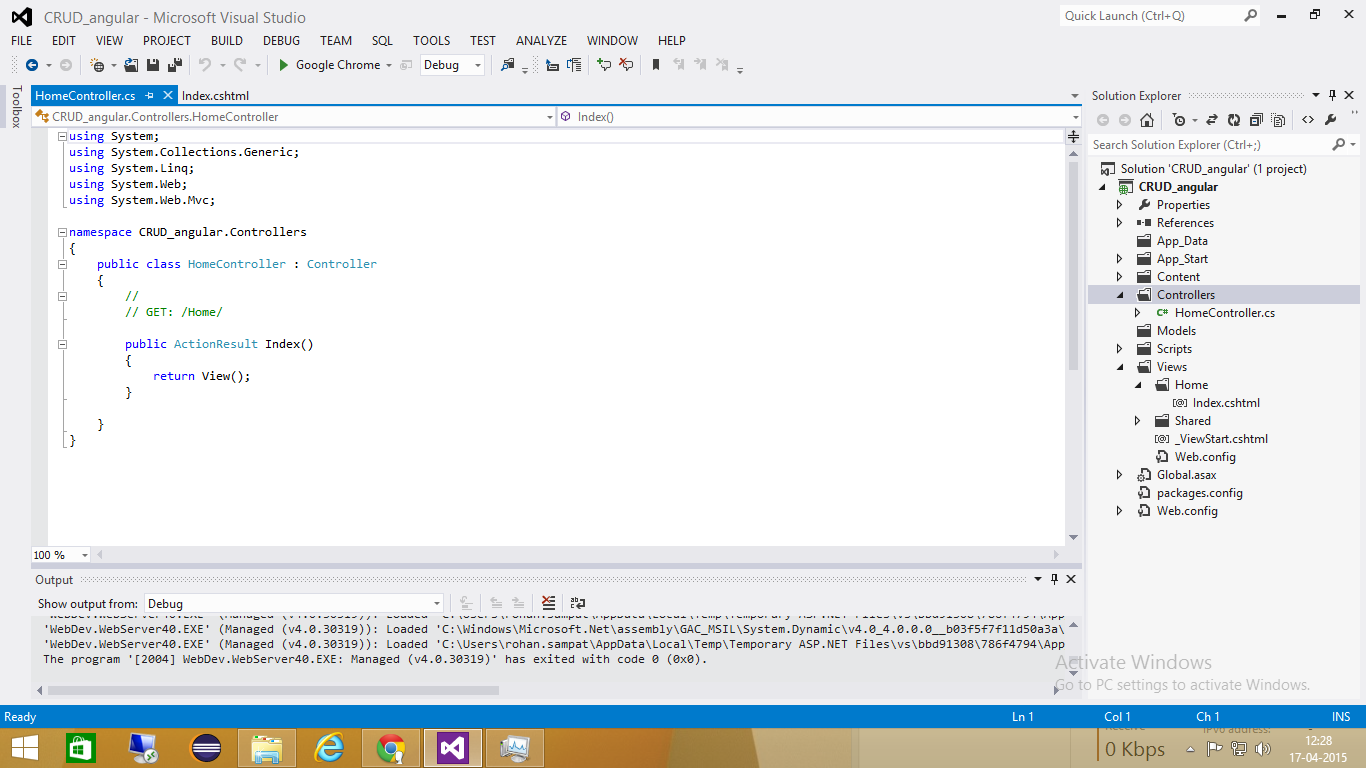Click the Home icon in Solution Explorer

(x=1147, y=120)
